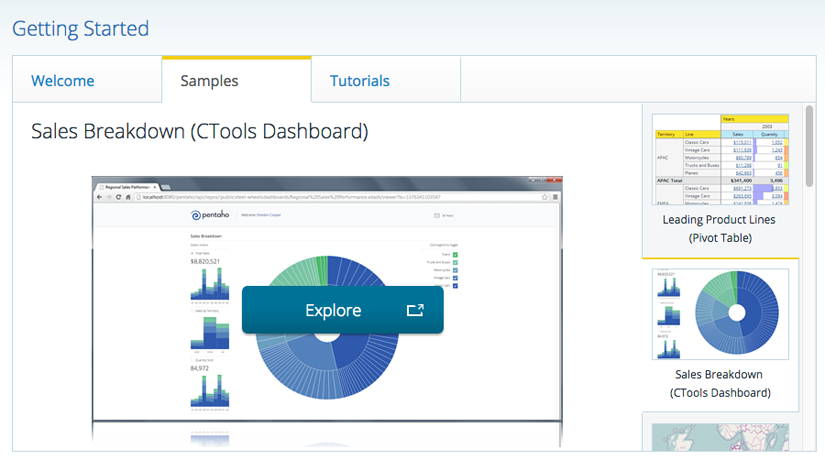Click the browser back arrow in the preview
Screen dimensions: 825x460
(x=99, y=197)
